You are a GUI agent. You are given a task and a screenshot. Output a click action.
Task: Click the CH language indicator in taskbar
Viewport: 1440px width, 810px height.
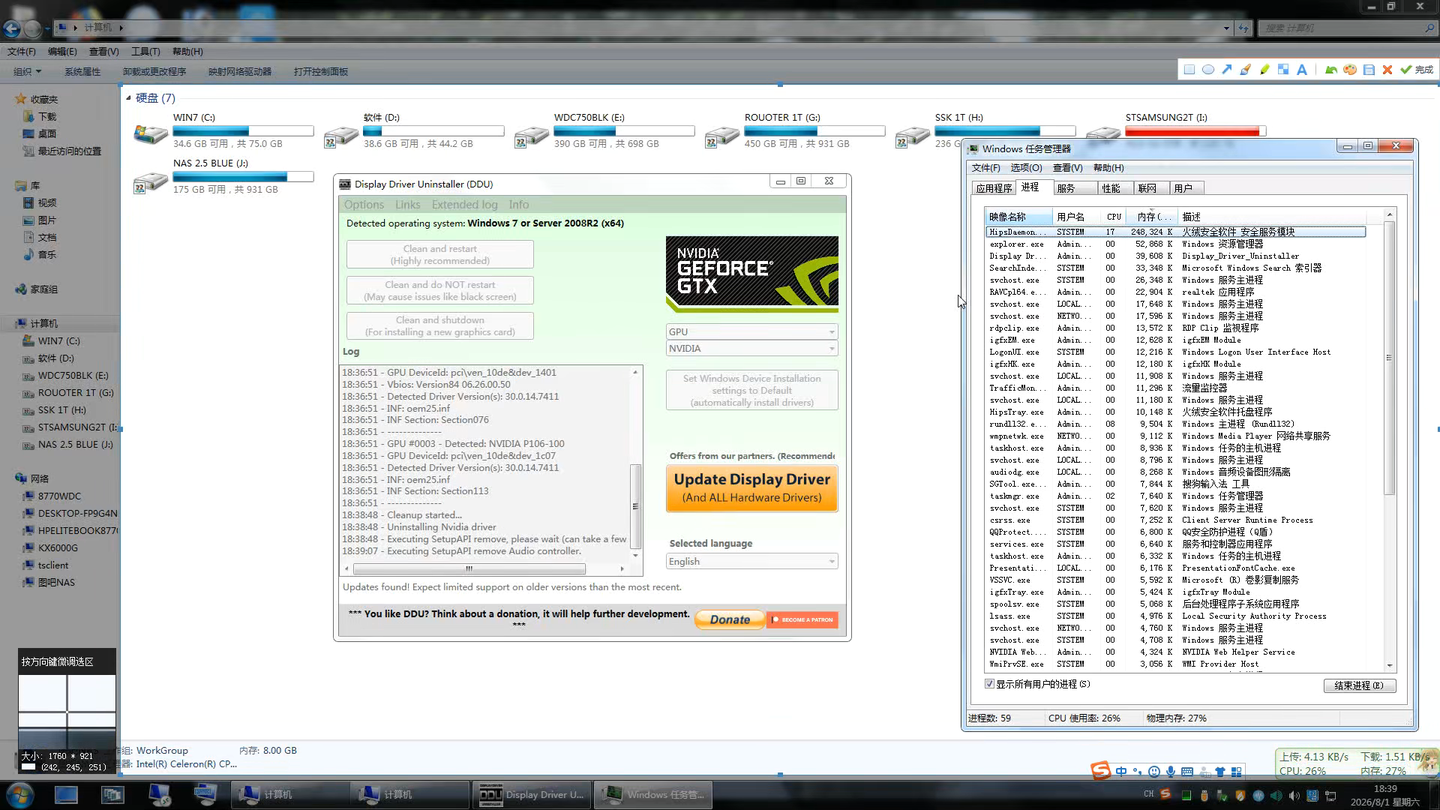[1148, 795]
